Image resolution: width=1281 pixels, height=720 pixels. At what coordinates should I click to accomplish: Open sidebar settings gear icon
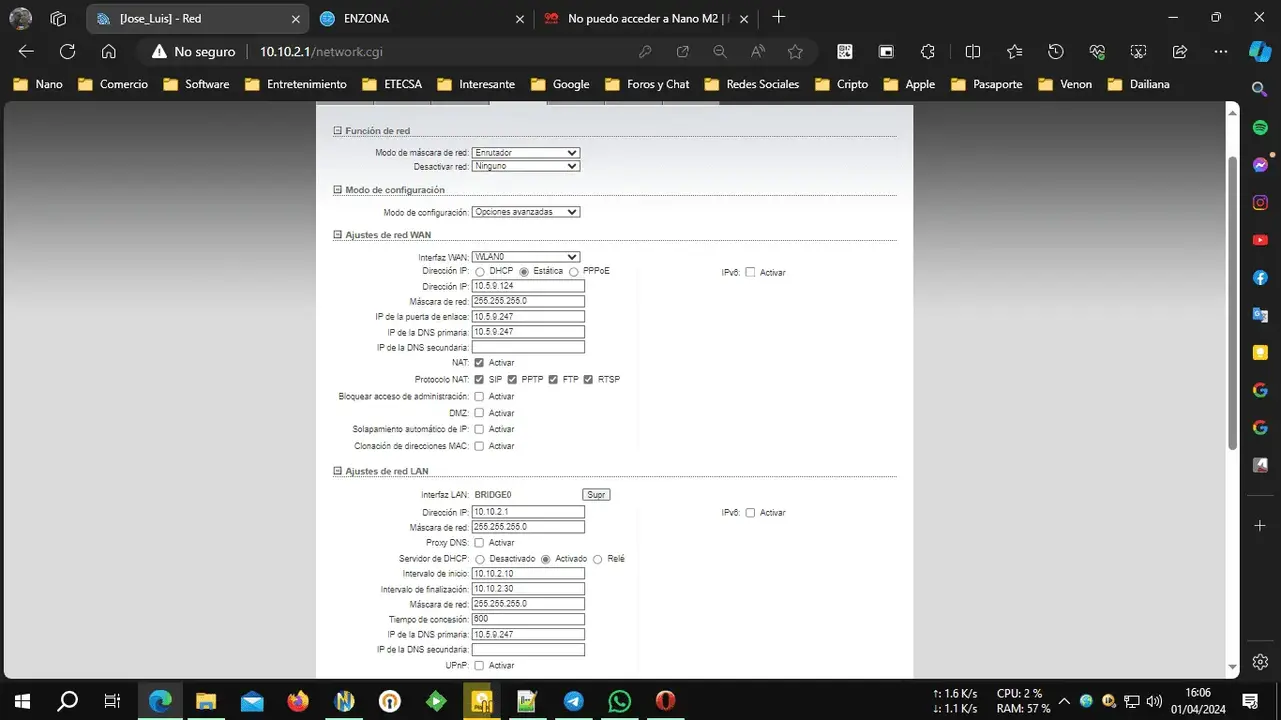click(1260, 662)
